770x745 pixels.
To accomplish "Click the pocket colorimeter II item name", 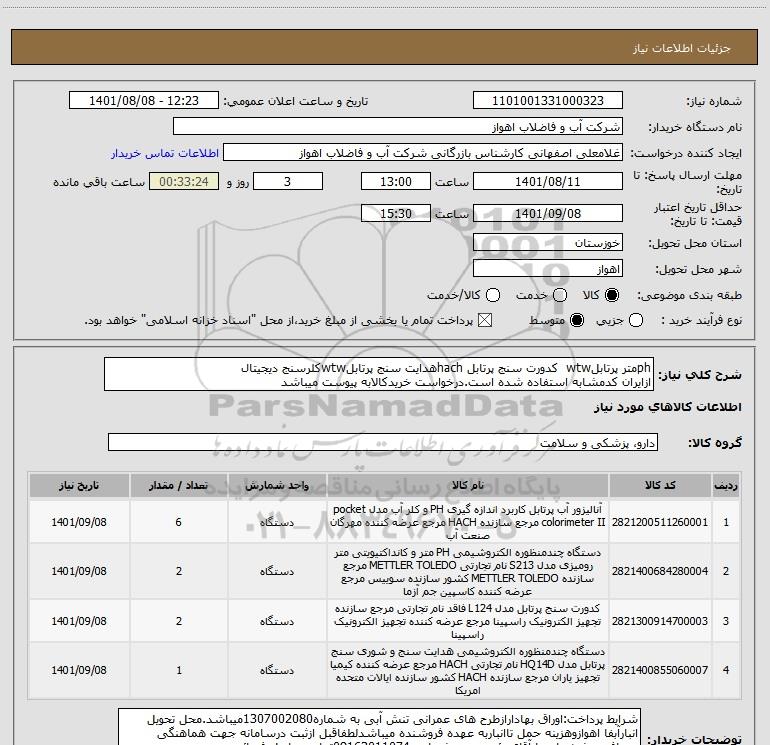I will coord(468,522).
